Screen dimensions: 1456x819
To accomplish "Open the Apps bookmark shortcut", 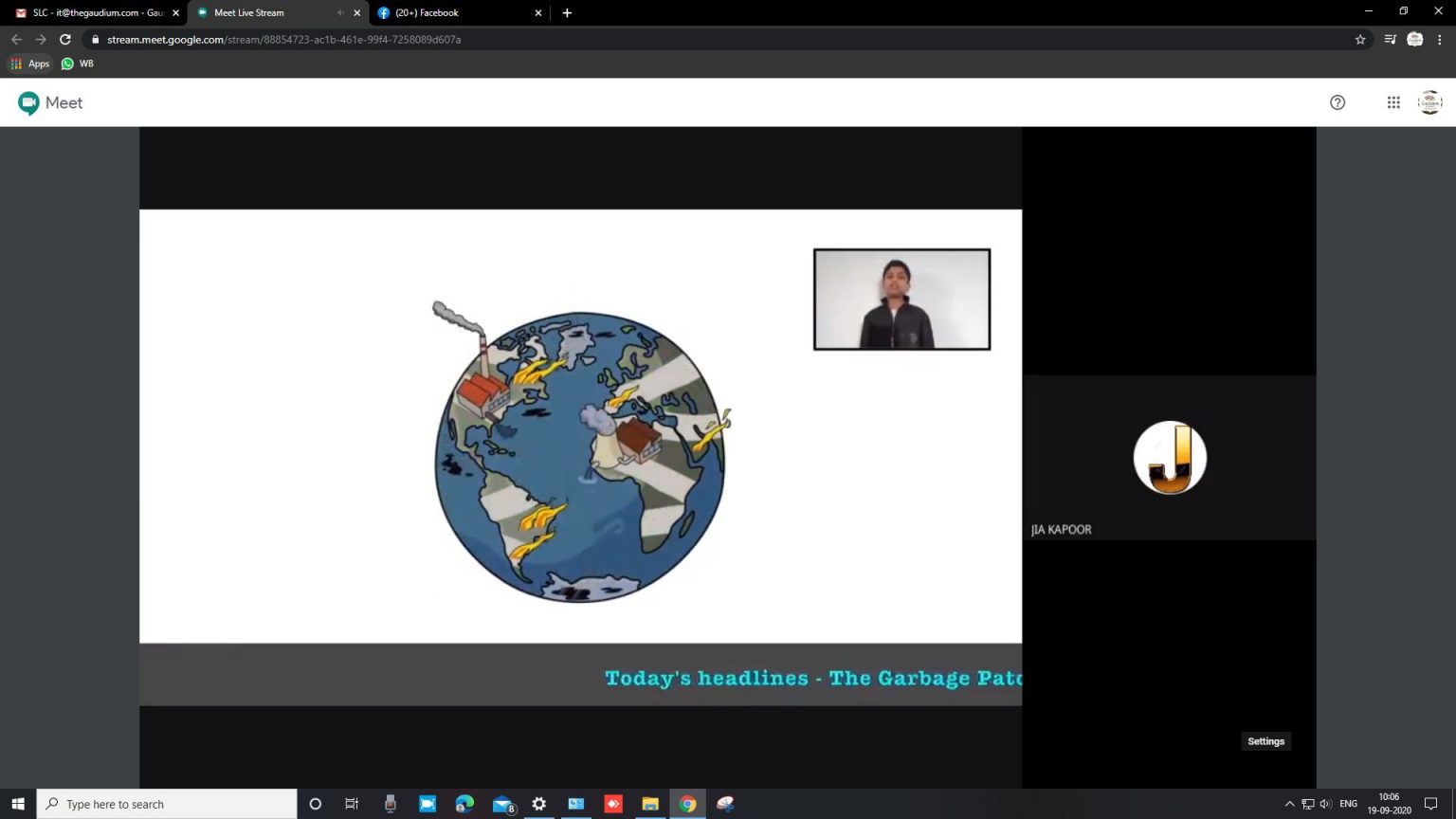I will click(x=29, y=64).
